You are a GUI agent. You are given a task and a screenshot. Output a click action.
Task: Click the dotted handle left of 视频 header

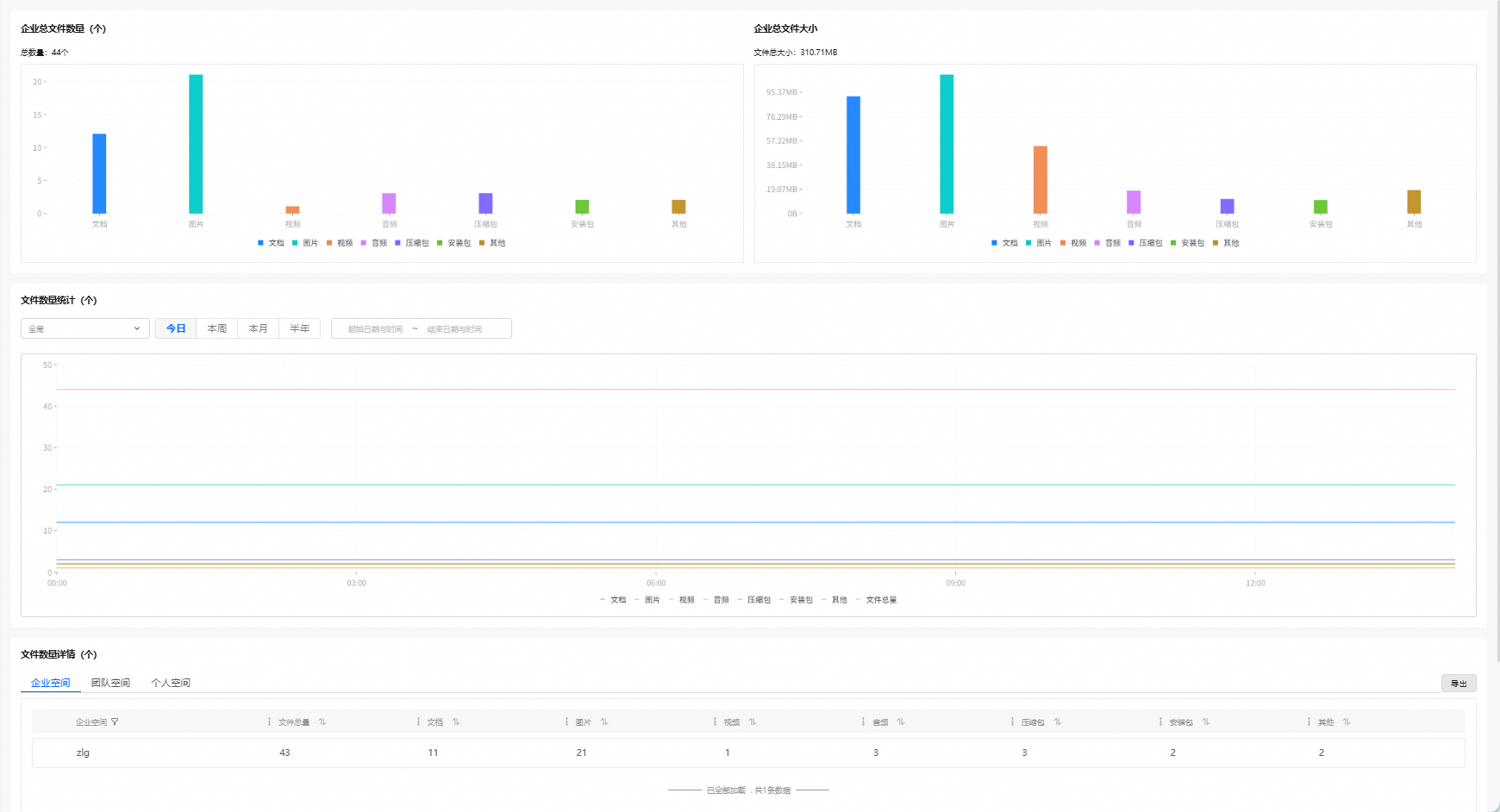[715, 722]
